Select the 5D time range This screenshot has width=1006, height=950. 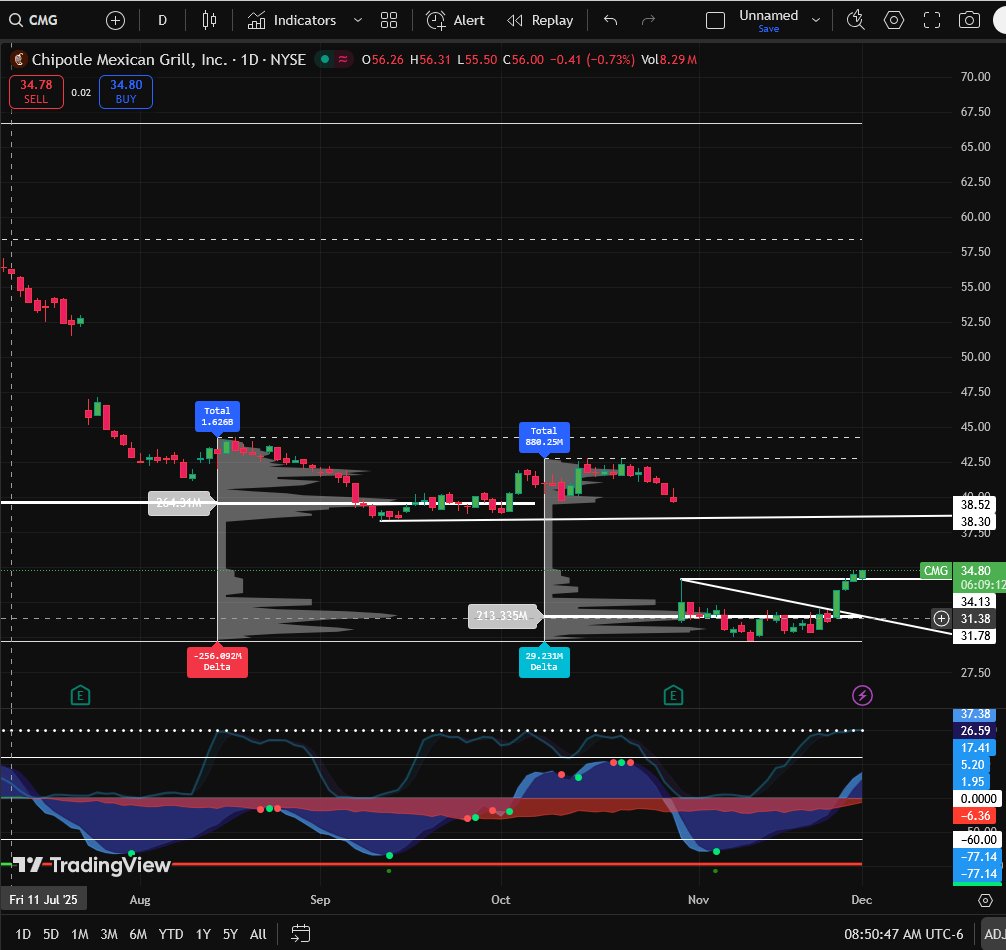(51, 934)
